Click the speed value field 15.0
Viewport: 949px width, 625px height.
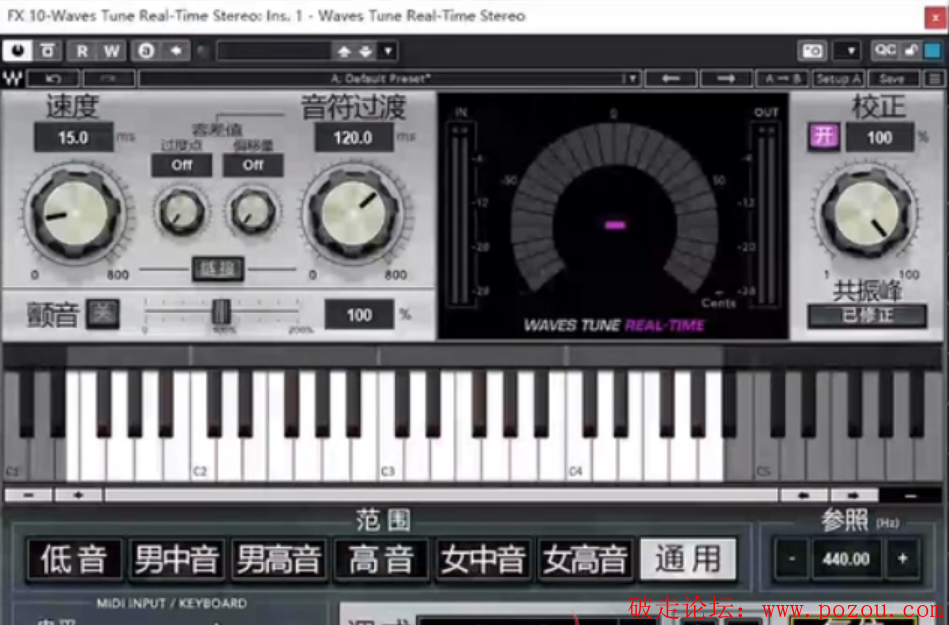[73, 137]
